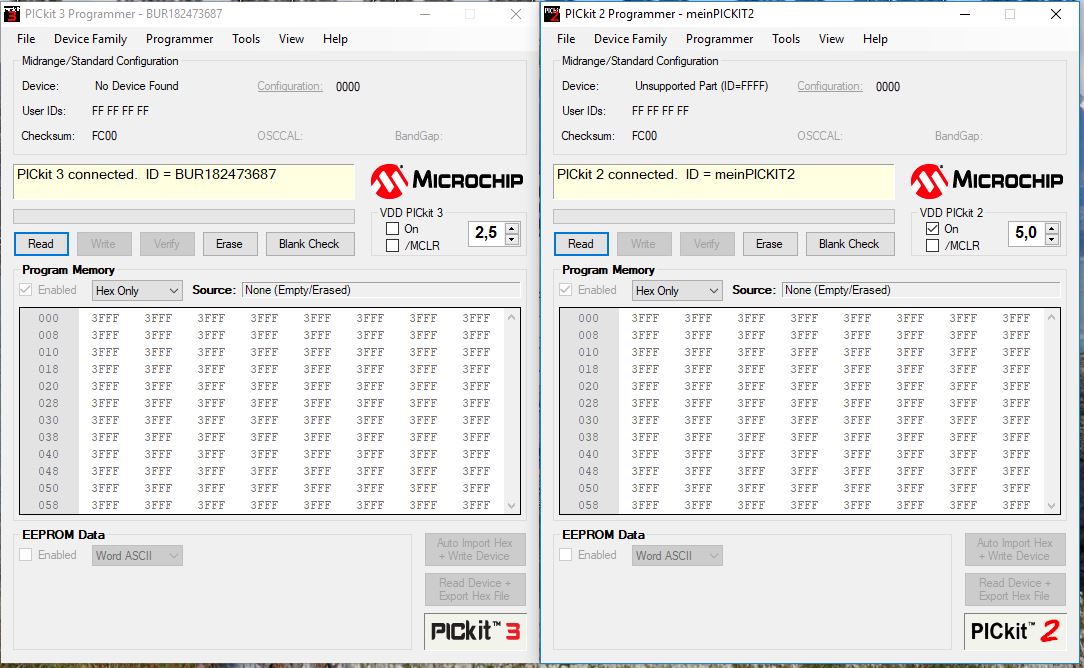Viewport: 1084px width, 668px height.
Task: Click the PICkit 2 window title icon
Action: [x=552, y=13]
